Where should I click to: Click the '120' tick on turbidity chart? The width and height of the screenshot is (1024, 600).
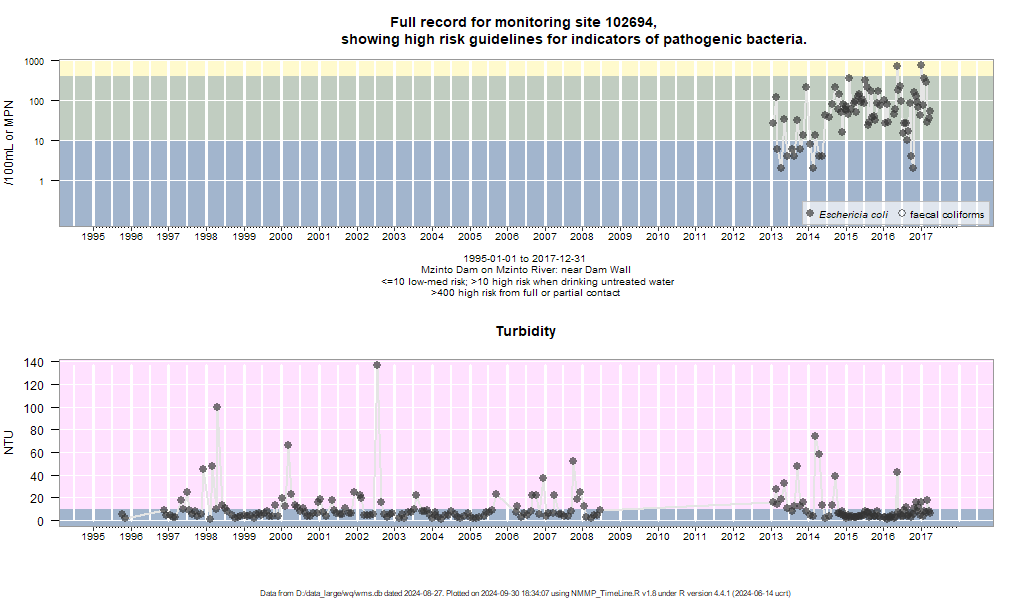[x=34, y=385]
